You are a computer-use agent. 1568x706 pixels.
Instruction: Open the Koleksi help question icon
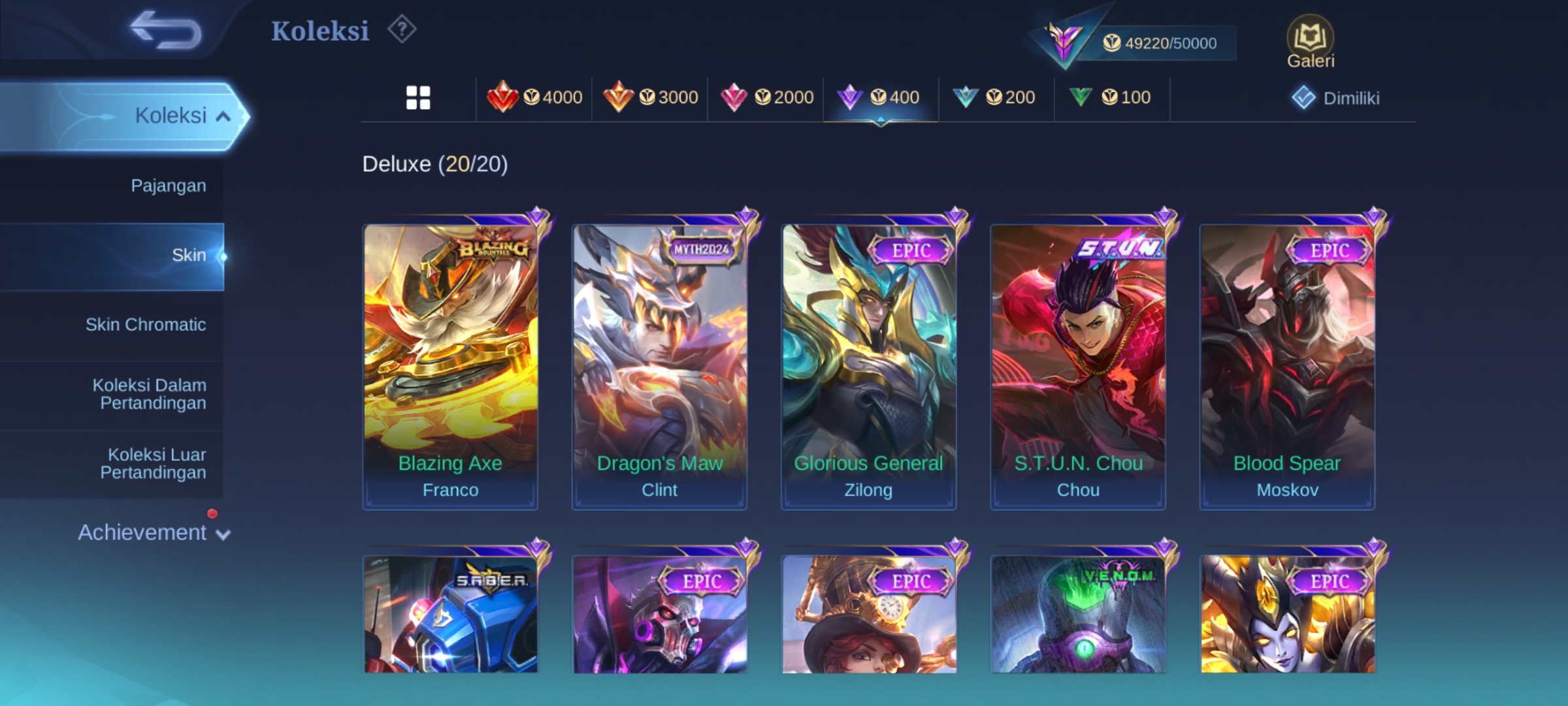pos(402,29)
